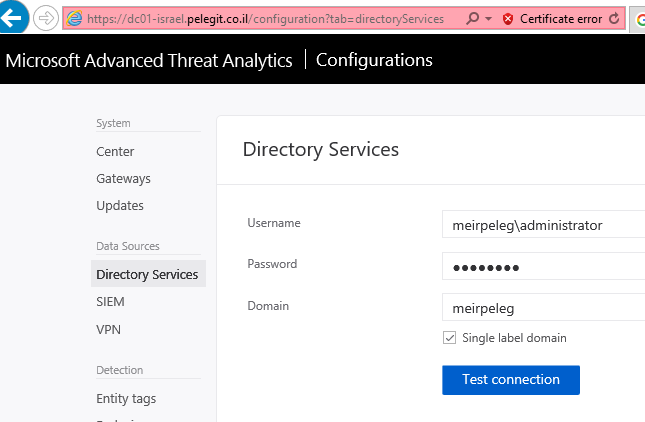The image size is (645, 422).
Task: Open the Certificate error details
Action: click(561, 19)
